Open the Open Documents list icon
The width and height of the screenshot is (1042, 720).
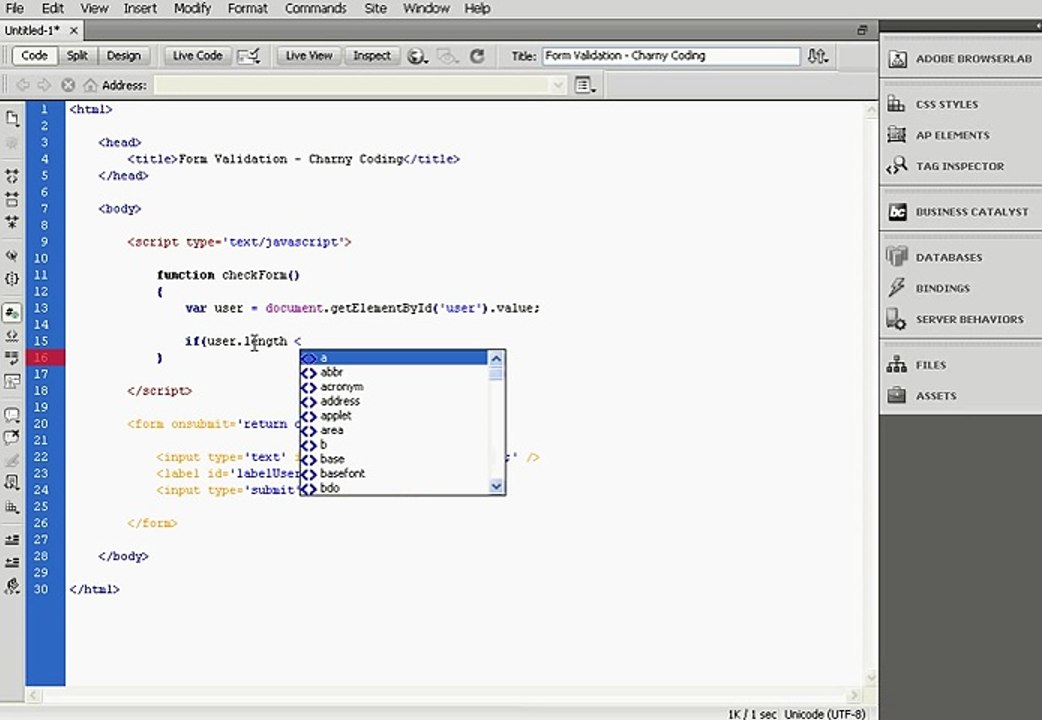point(12,119)
